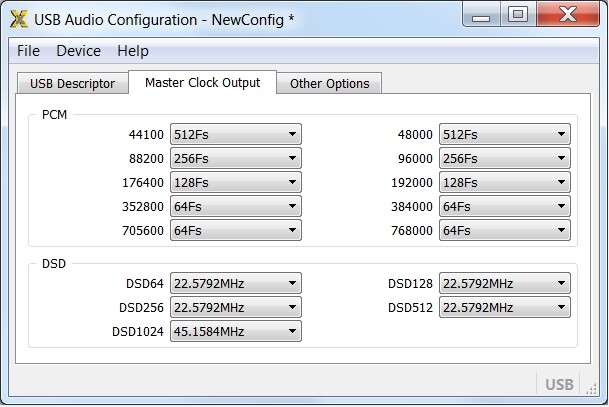This screenshot has height=407, width=609.
Task: Select the Master Clock Output tab
Action: (x=202, y=83)
